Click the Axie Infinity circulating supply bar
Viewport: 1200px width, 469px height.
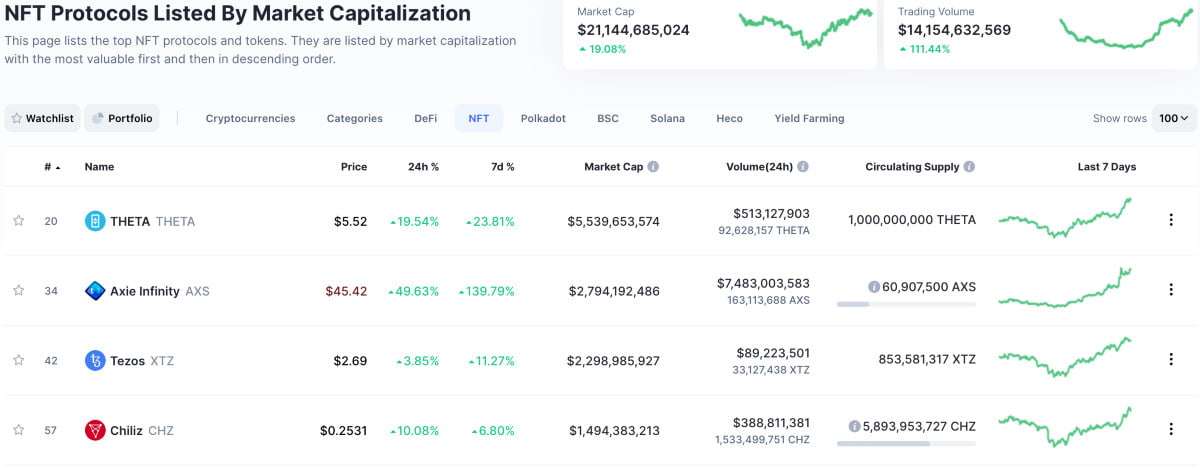coord(906,304)
